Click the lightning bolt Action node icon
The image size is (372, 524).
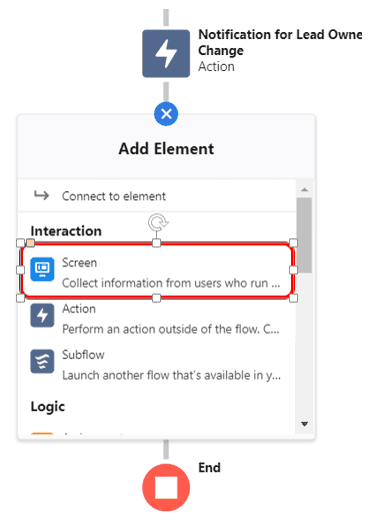click(166, 53)
